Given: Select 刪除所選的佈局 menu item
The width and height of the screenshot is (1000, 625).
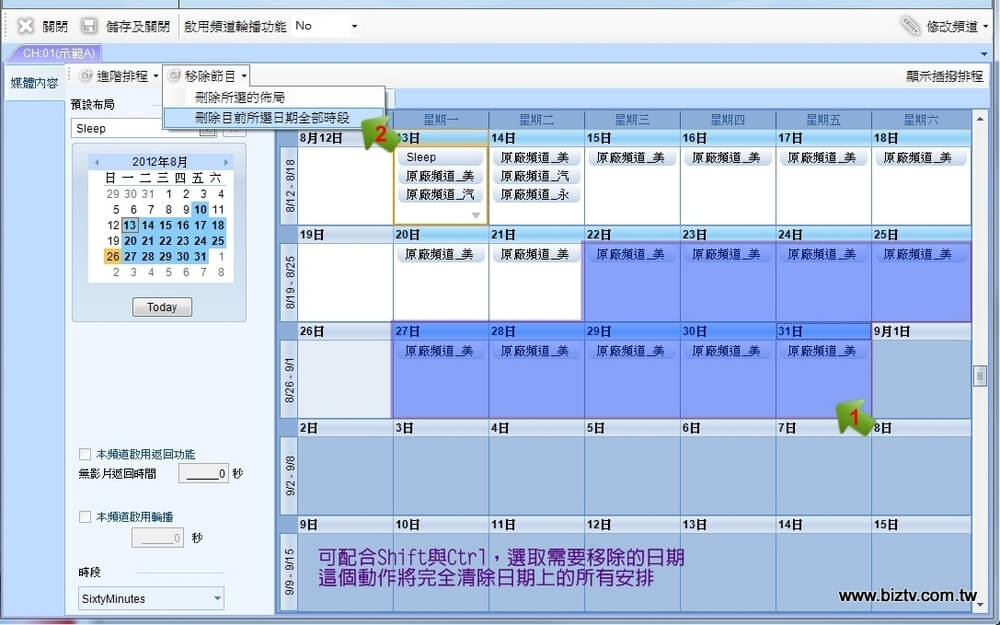Looking at the screenshot, I should (240, 97).
